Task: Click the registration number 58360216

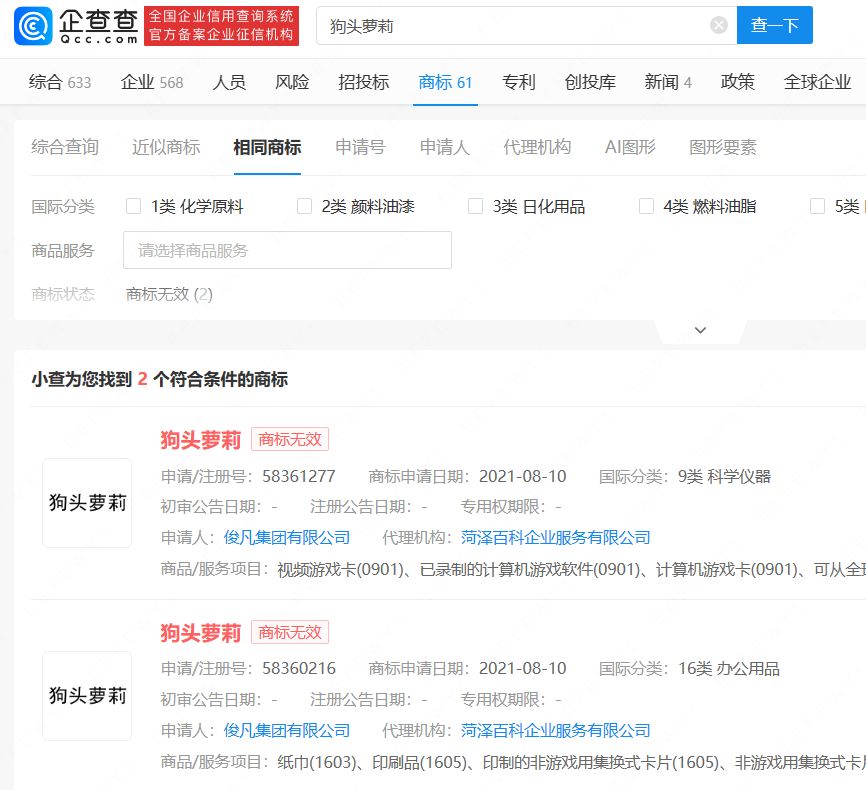Action: [299, 668]
